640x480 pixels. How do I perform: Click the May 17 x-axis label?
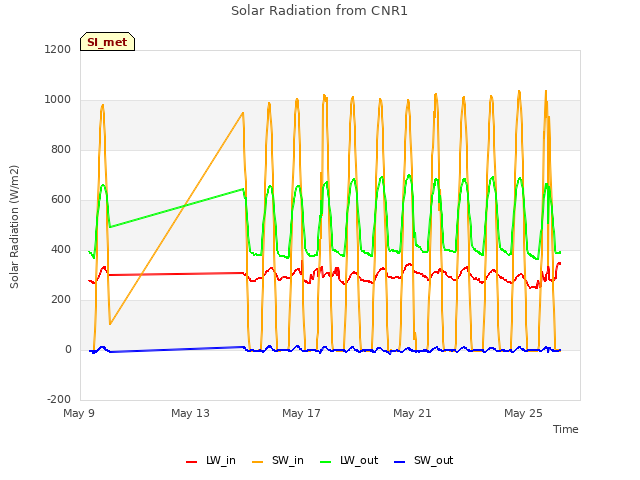(301, 413)
